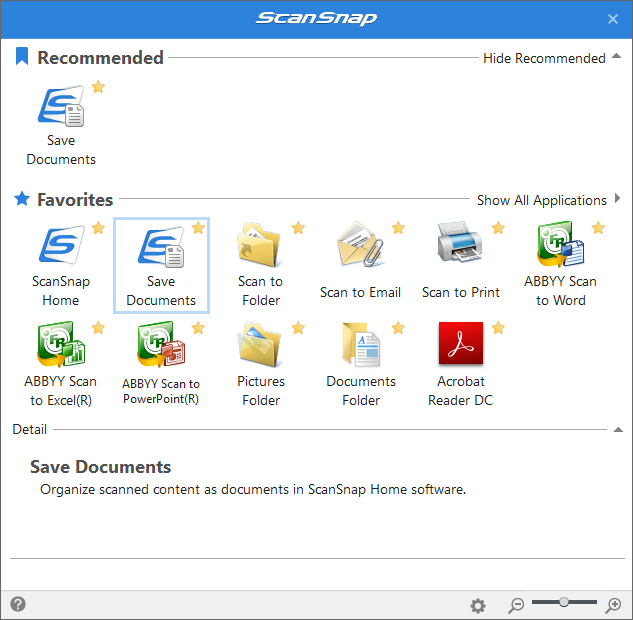Click Show All Applications link
633x620 pixels.
click(x=542, y=200)
